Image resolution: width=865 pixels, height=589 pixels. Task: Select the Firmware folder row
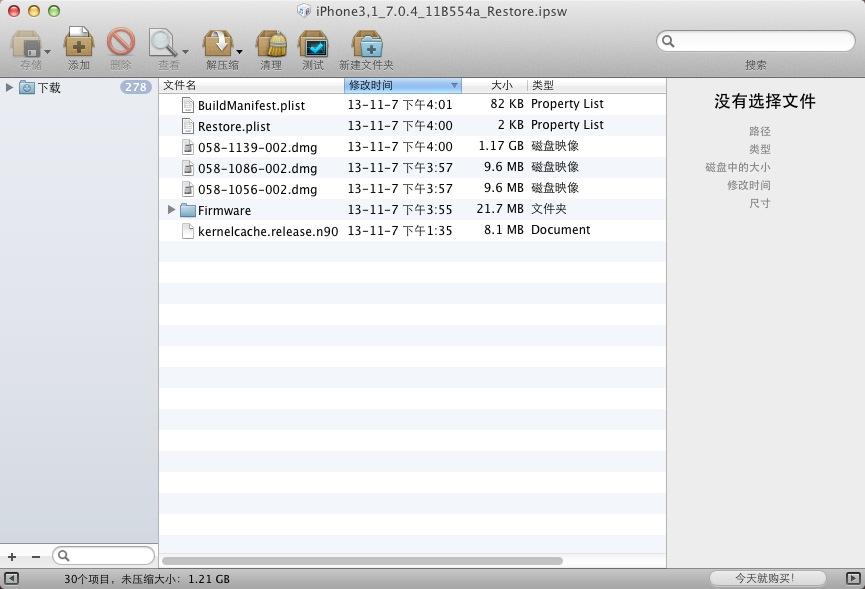click(x=412, y=210)
